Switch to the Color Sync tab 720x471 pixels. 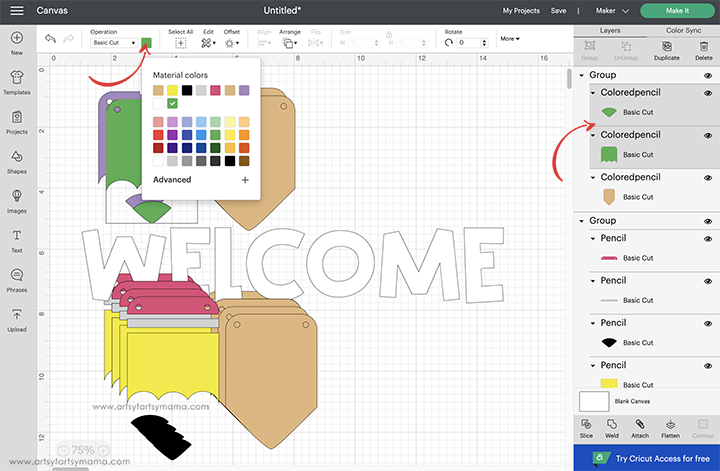(x=683, y=30)
